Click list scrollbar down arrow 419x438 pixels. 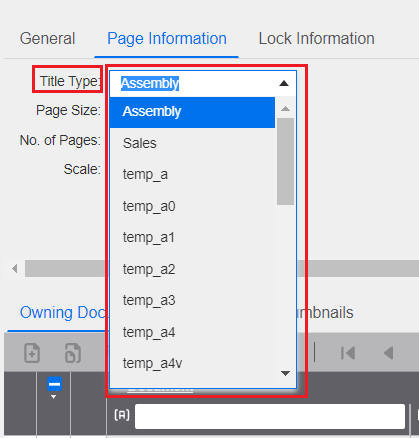285,373
